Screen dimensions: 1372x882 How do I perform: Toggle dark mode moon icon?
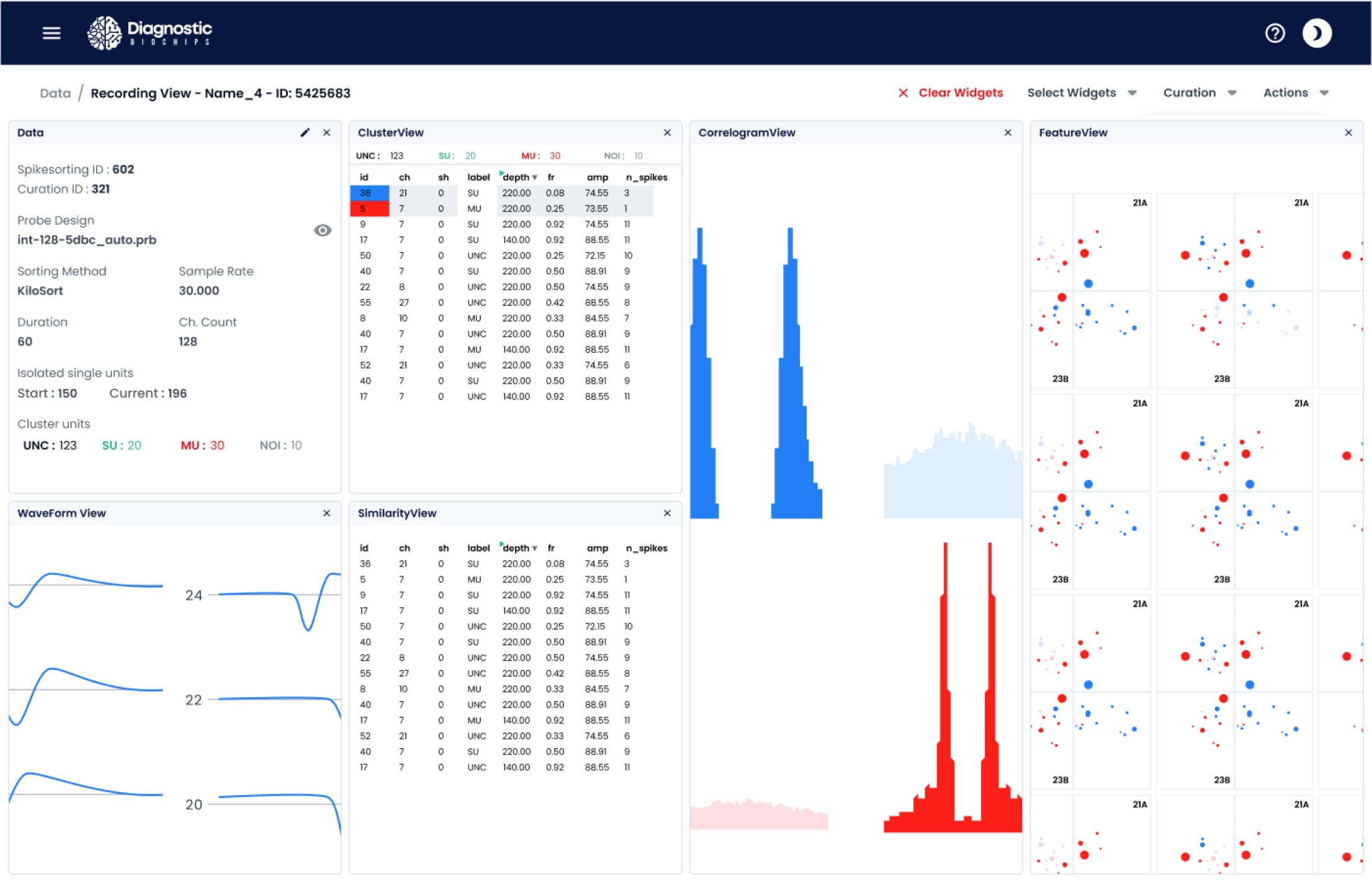(x=1317, y=33)
